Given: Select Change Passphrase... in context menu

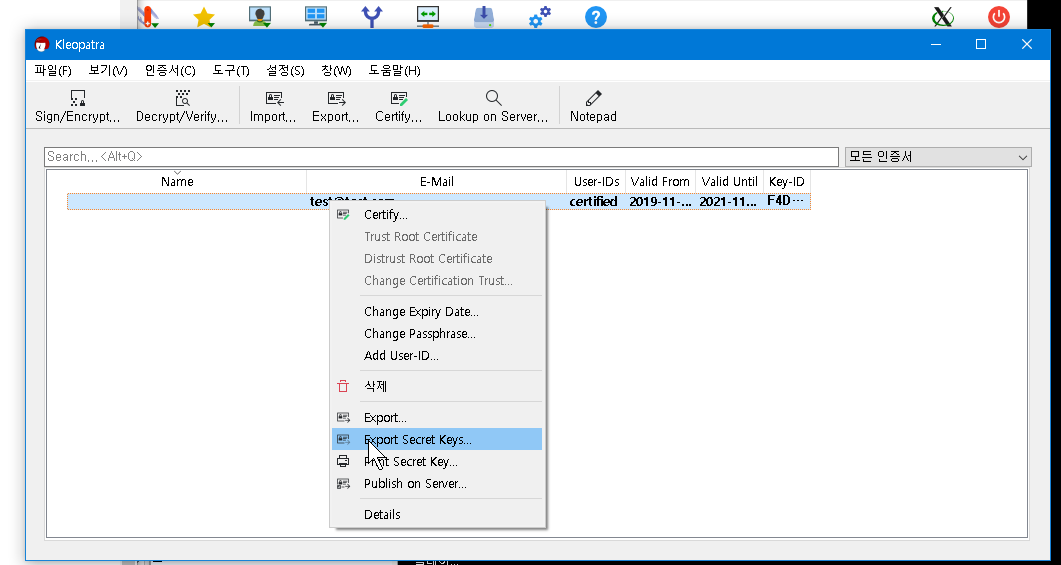Looking at the screenshot, I should (436, 334).
